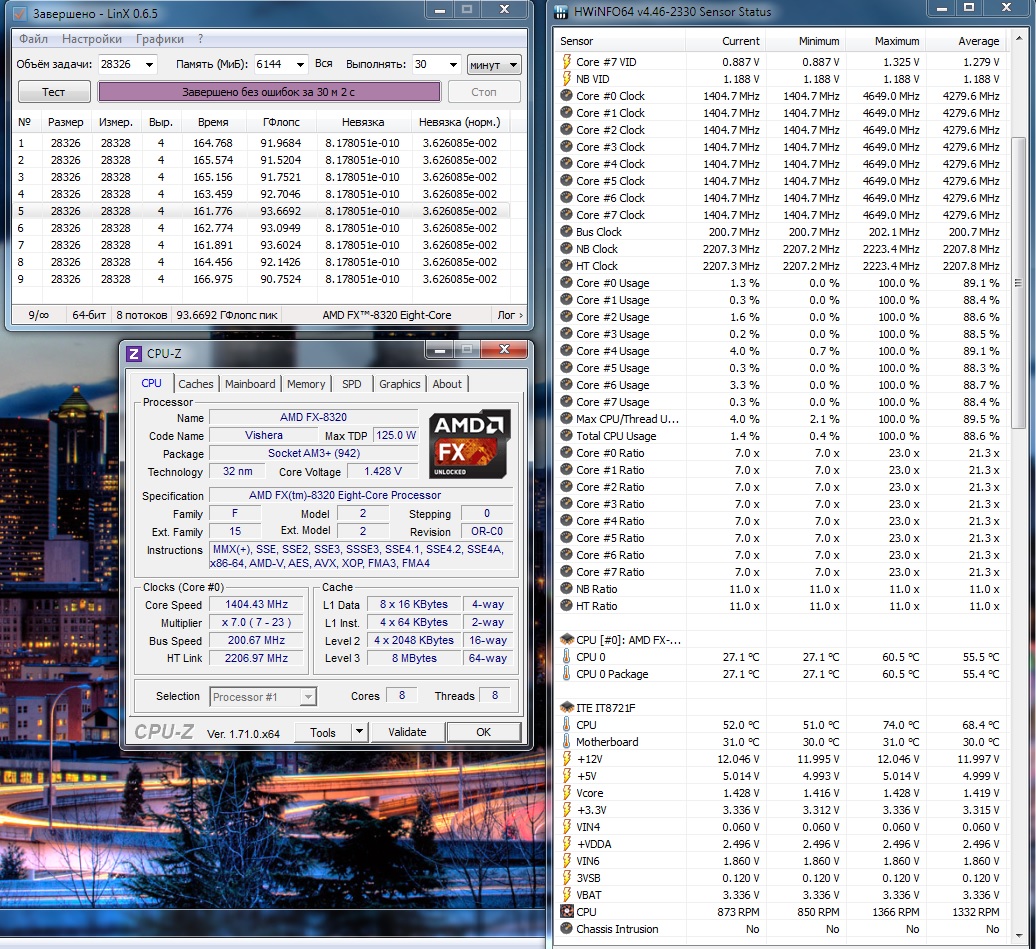
Task: Click the fan icon beside CPU RPM
Action: pos(567,912)
